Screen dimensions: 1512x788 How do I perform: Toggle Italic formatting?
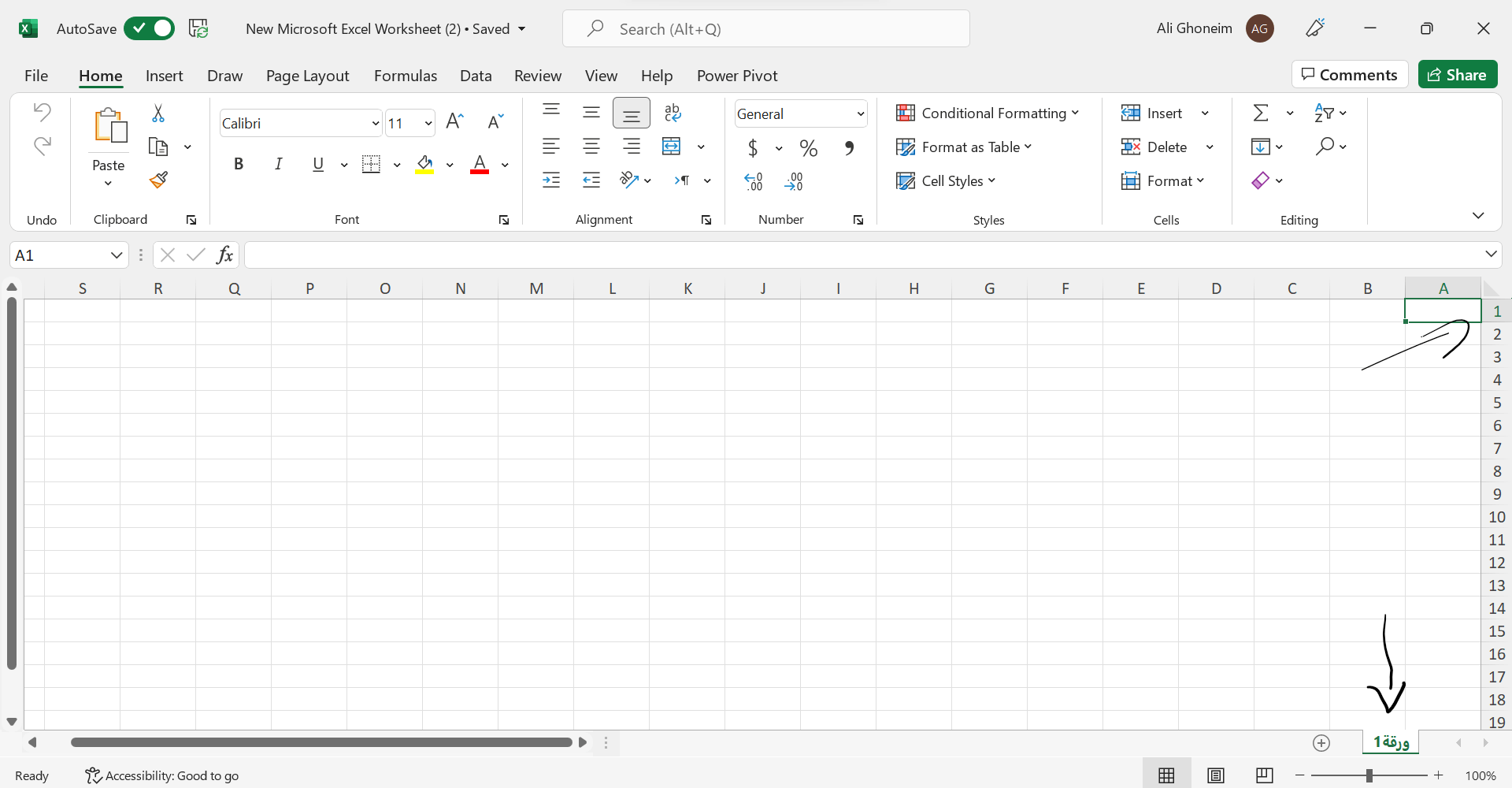point(278,164)
